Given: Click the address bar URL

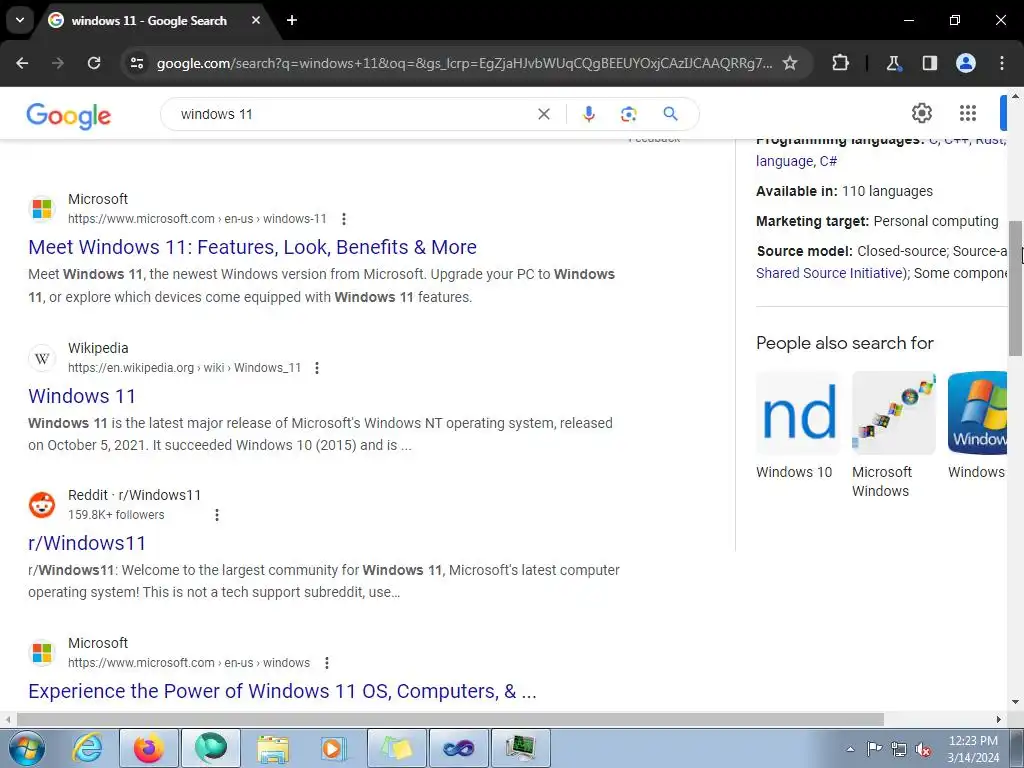Looking at the screenshot, I should click(x=464, y=63).
